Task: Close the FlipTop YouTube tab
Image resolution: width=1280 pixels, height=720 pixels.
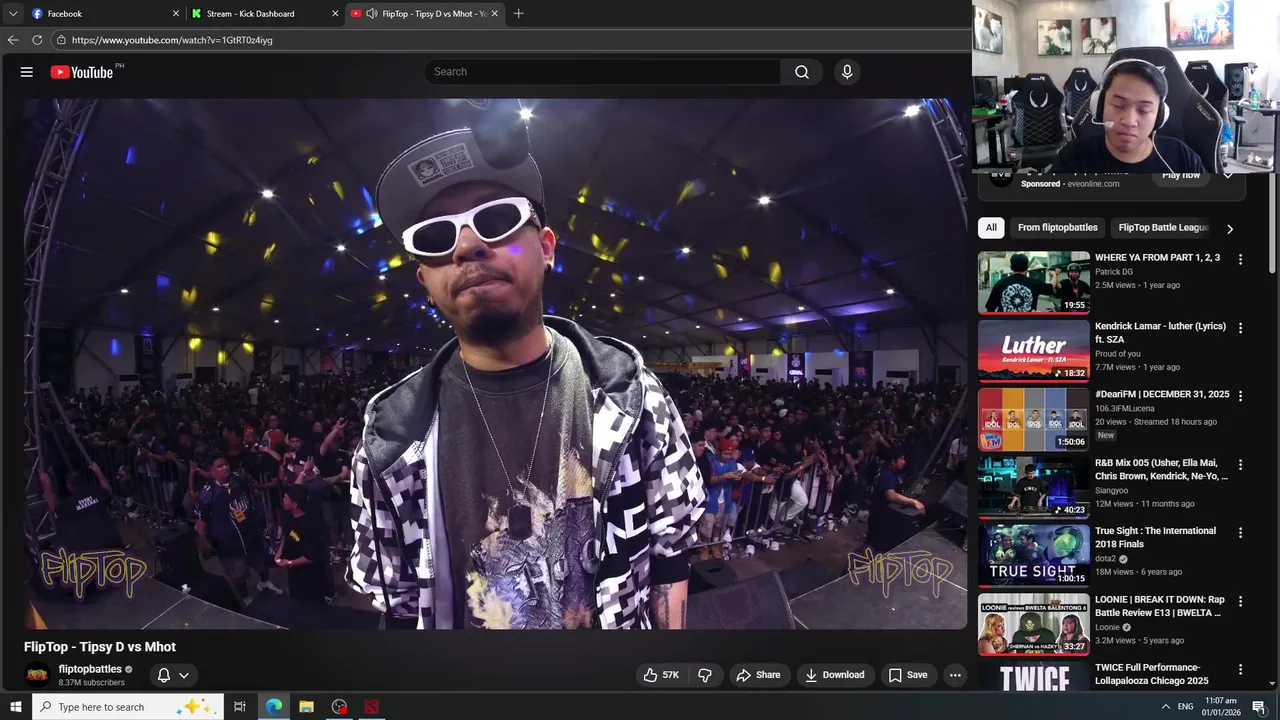Action: point(495,14)
